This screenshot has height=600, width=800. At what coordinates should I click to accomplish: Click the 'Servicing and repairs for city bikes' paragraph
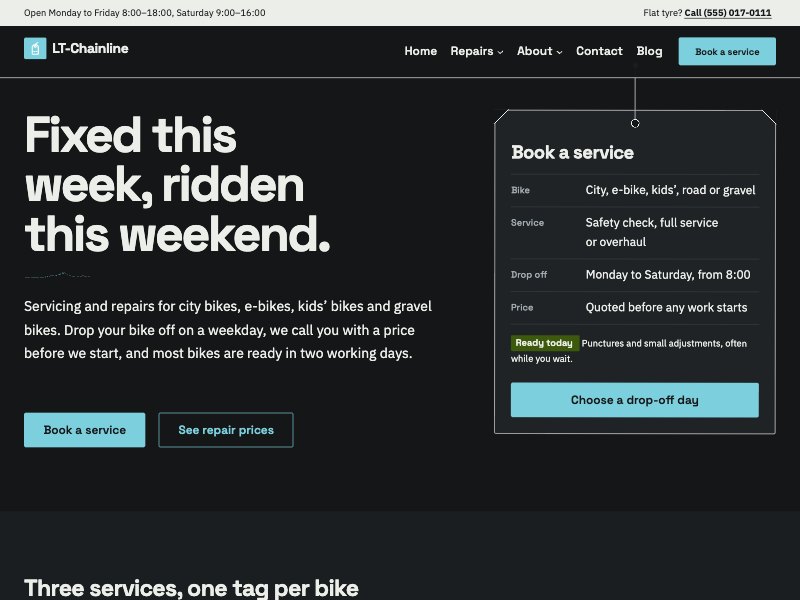228,330
